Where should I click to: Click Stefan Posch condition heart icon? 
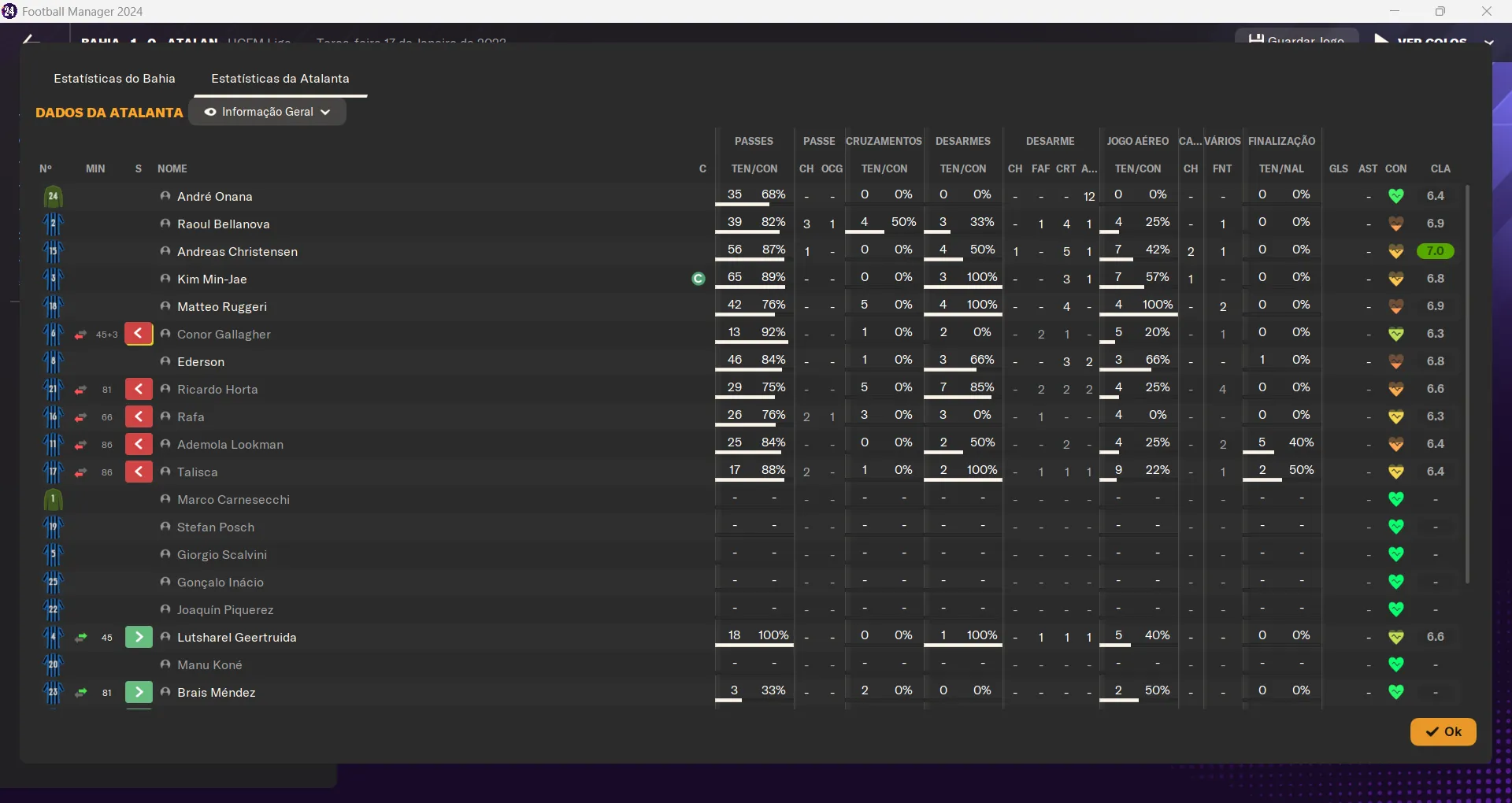(x=1396, y=527)
